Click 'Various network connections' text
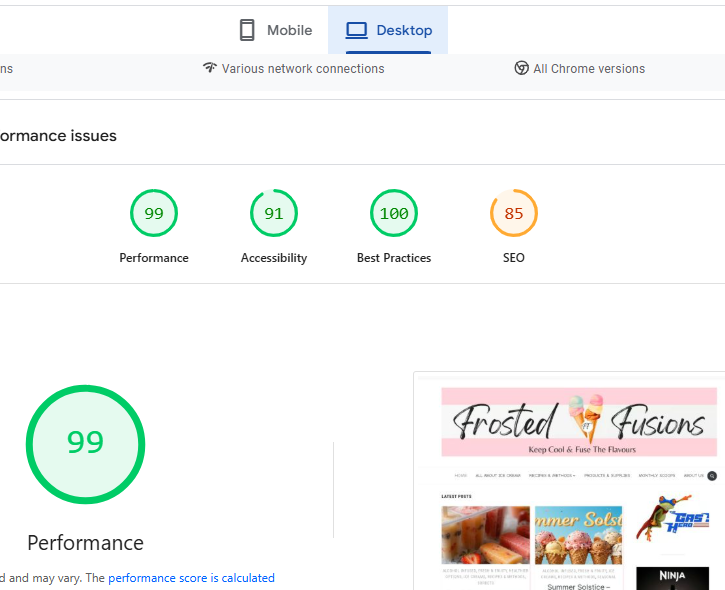Screen dimensions: 725x590 [303, 69]
